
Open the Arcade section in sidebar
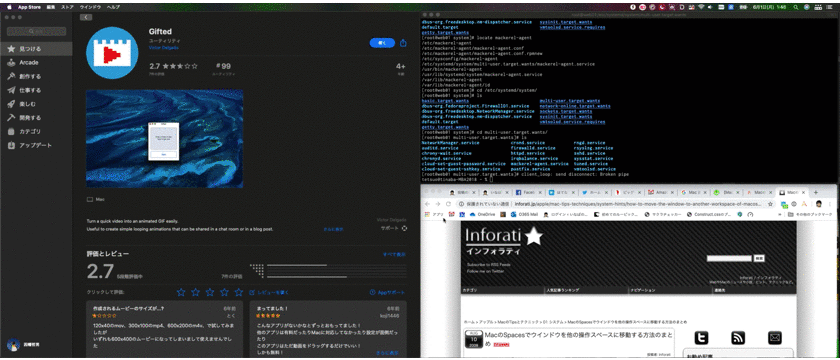pos(28,62)
